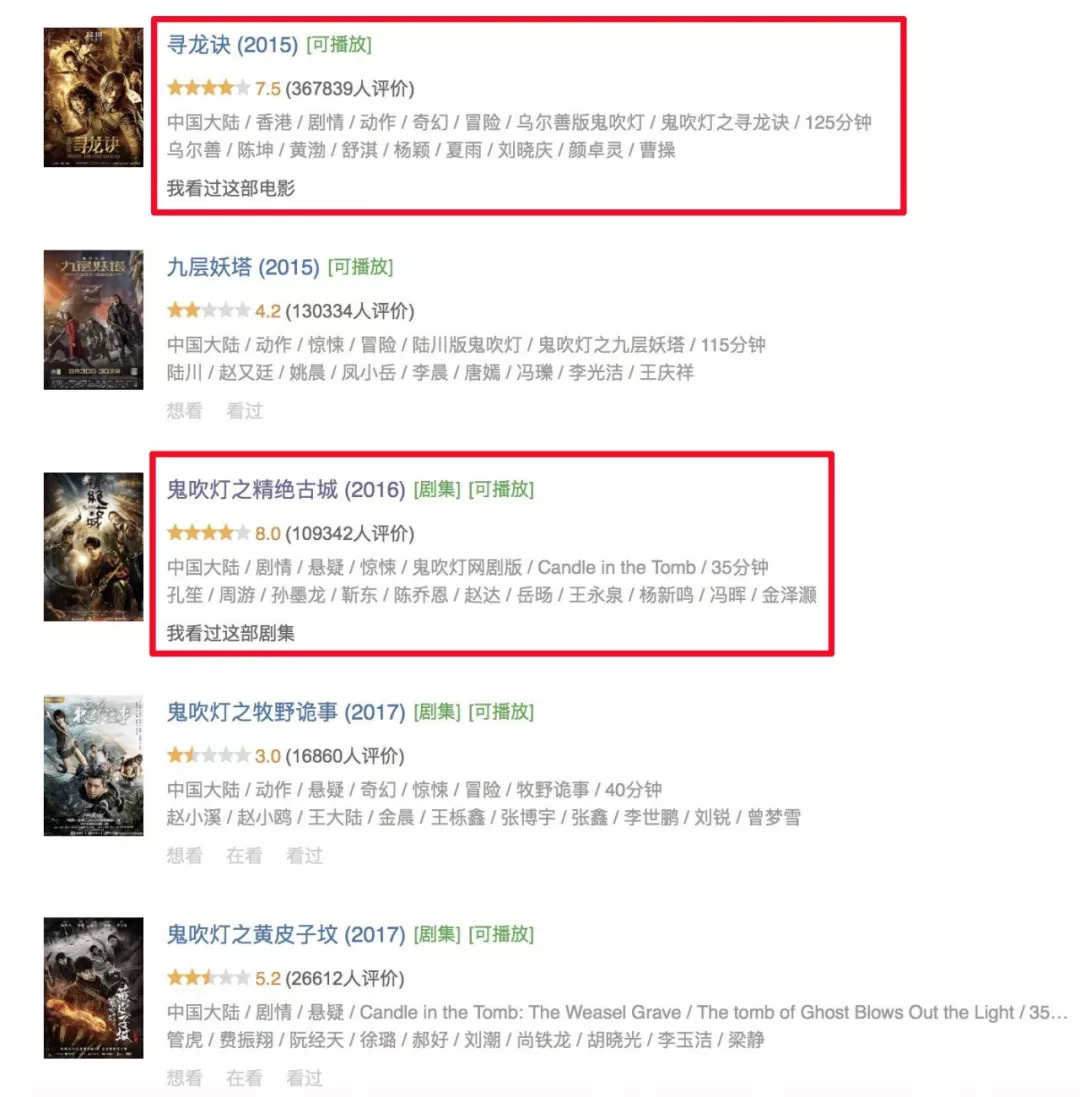Mark 鬼吹灯之牧野诡事 as 在看

(245, 856)
